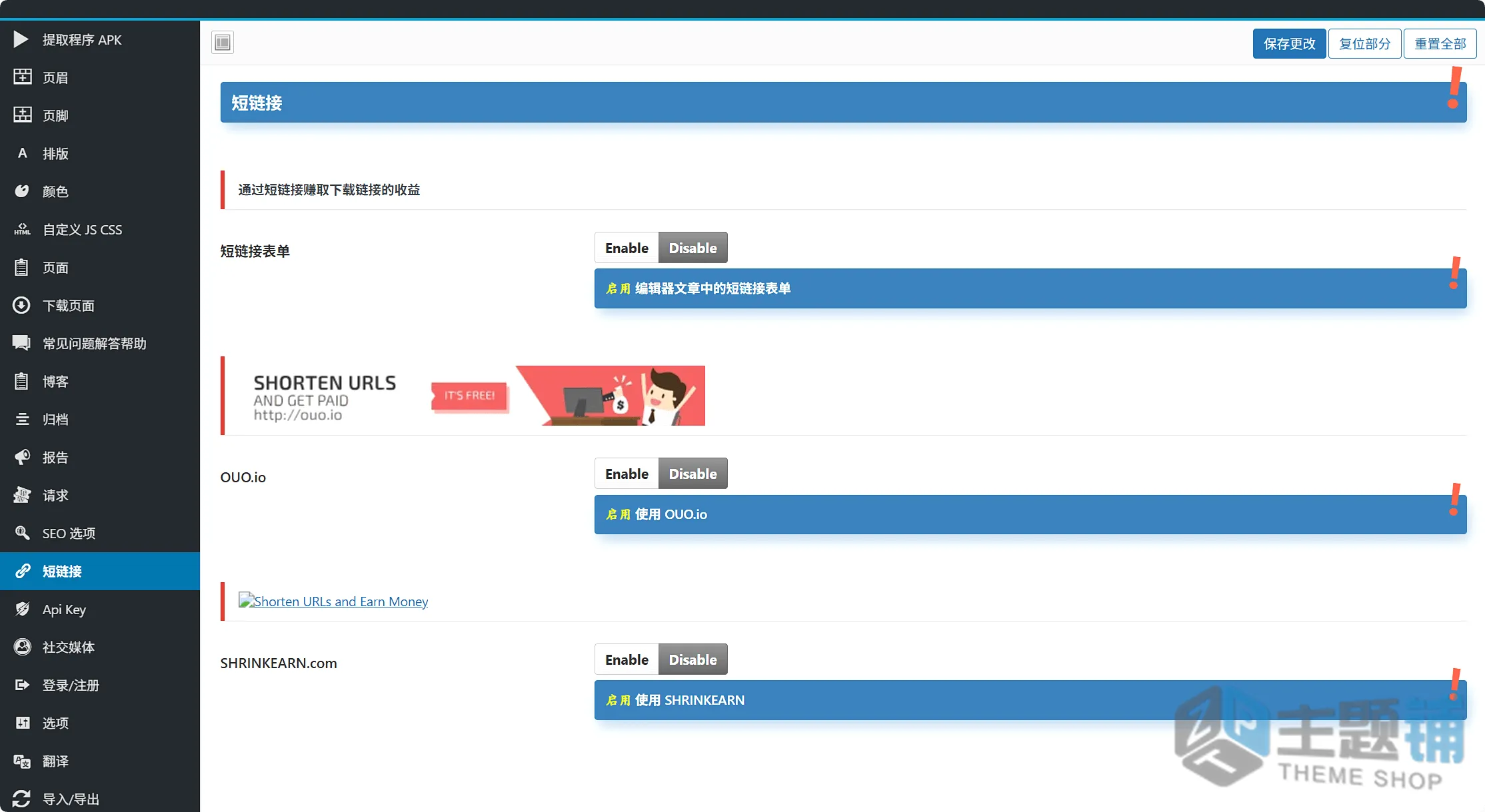The height and width of the screenshot is (812, 1485).
Task: Open the 提取程序 APK settings section
Action: [100, 39]
